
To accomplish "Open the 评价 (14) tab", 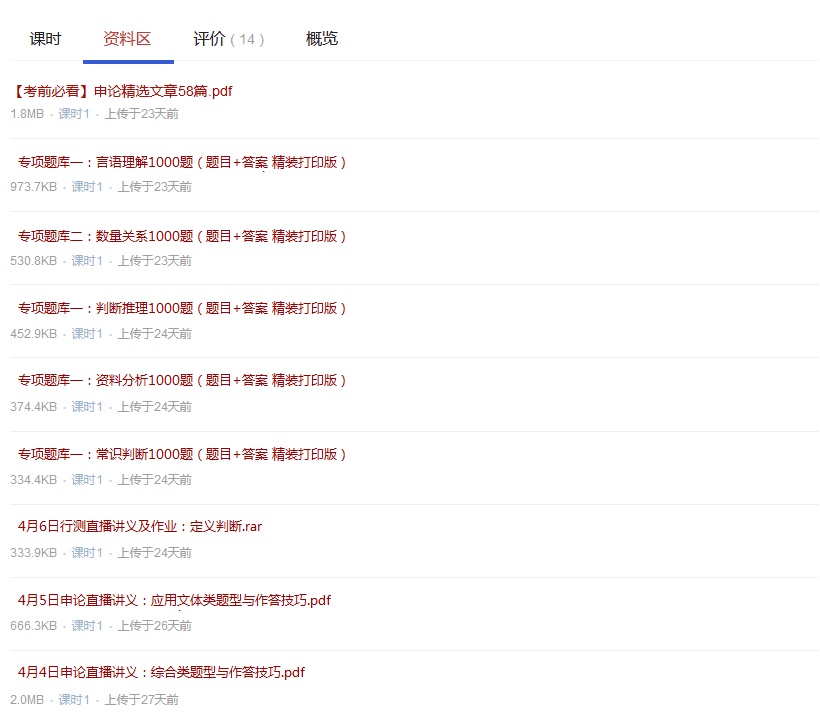I will (229, 39).
